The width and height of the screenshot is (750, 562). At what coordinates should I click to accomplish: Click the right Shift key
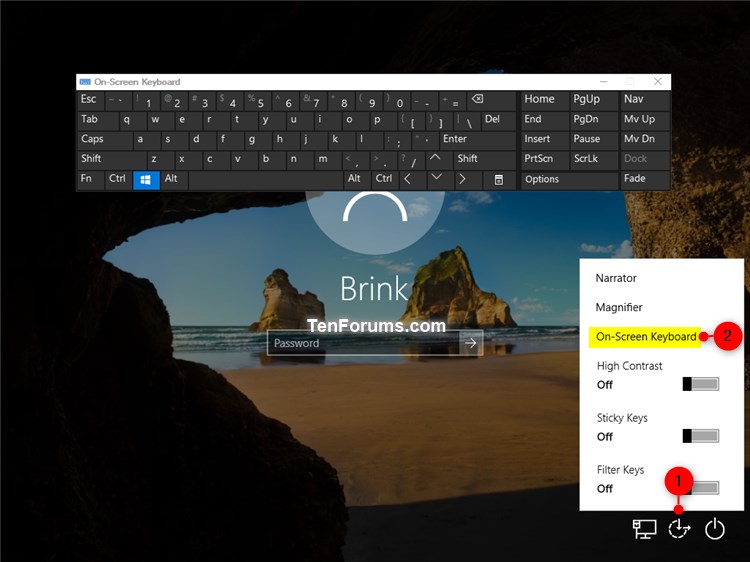[x=485, y=160]
